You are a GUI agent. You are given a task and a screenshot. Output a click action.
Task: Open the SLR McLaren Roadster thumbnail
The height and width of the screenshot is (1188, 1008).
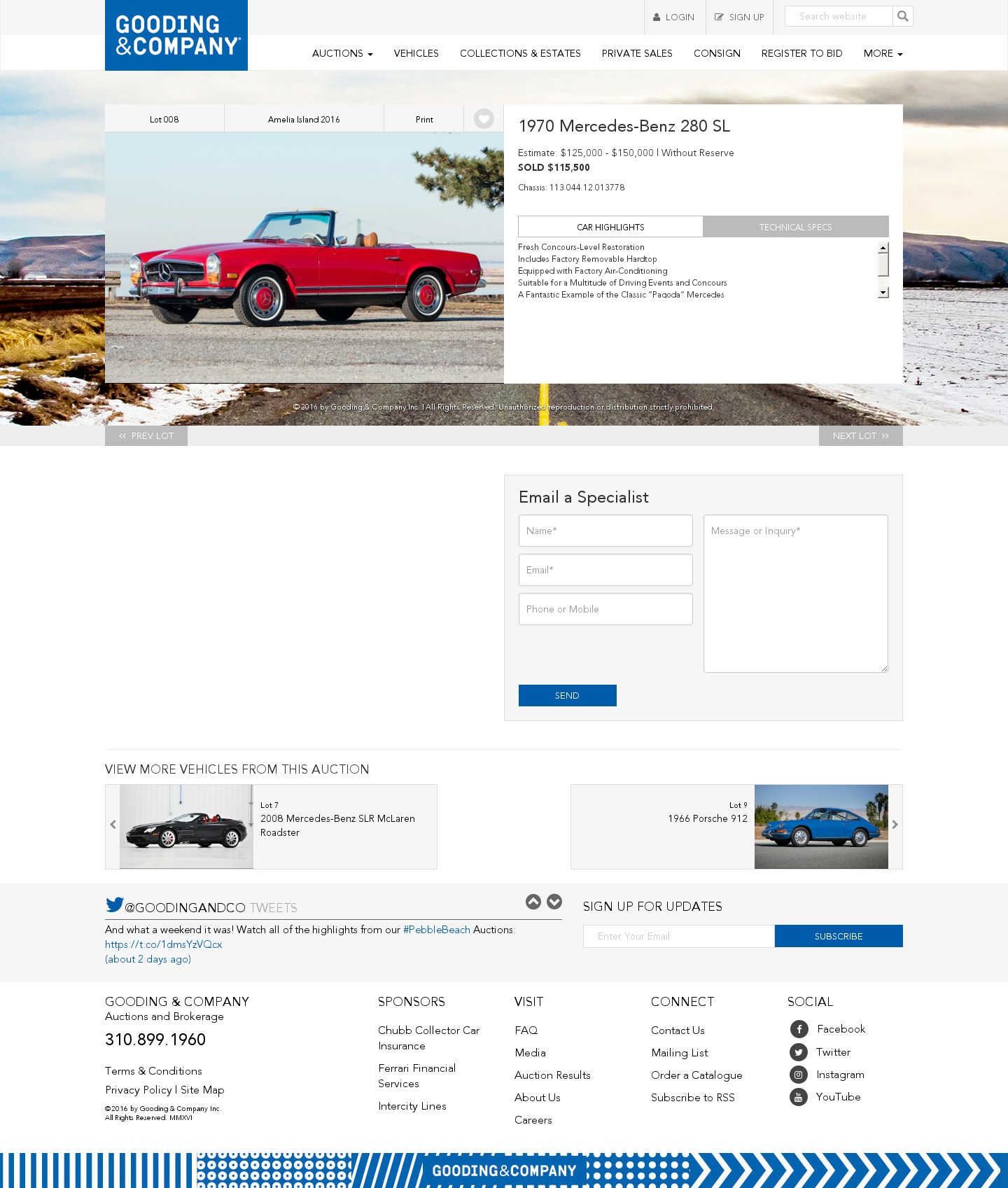click(186, 827)
